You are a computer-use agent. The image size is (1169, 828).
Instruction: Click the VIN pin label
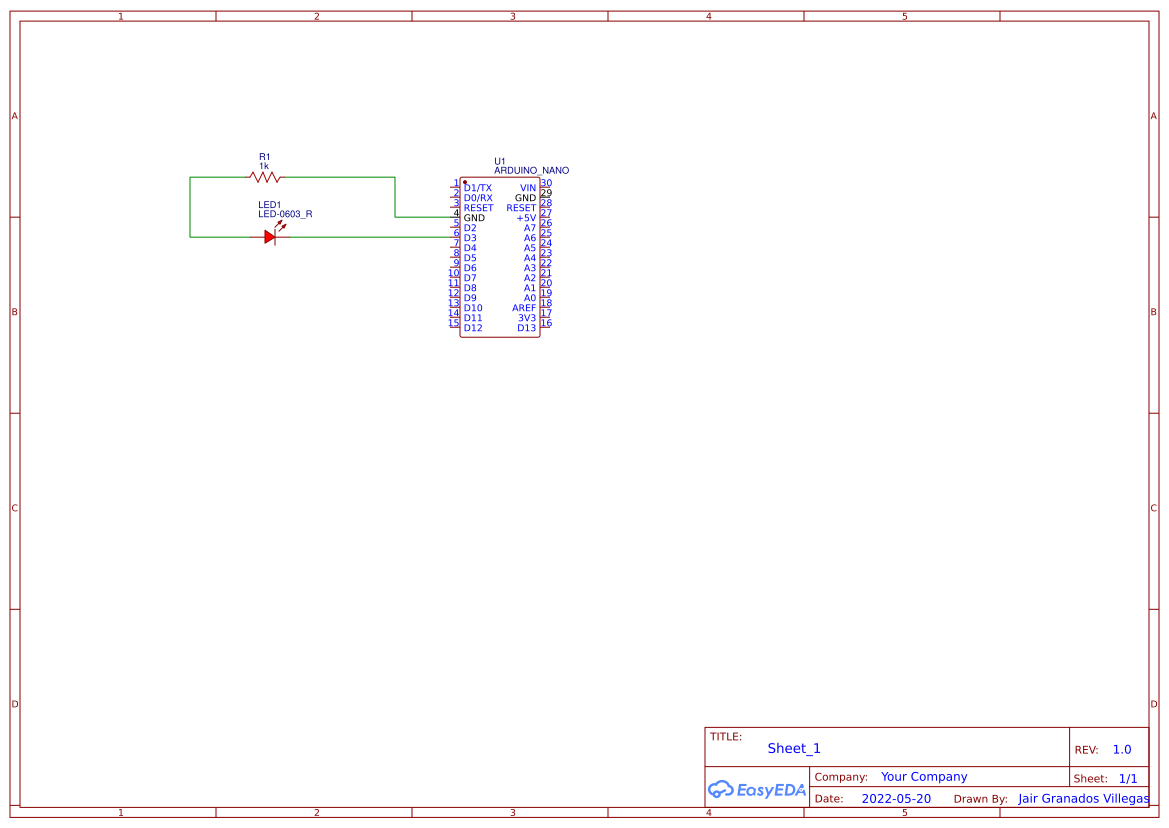pyautogui.click(x=528, y=189)
